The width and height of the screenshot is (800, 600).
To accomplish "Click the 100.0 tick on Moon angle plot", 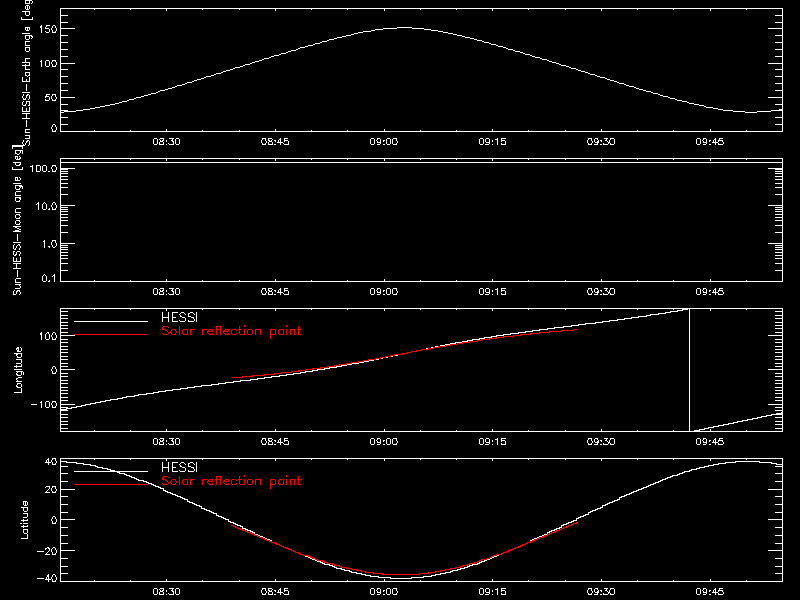I will (43, 168).
